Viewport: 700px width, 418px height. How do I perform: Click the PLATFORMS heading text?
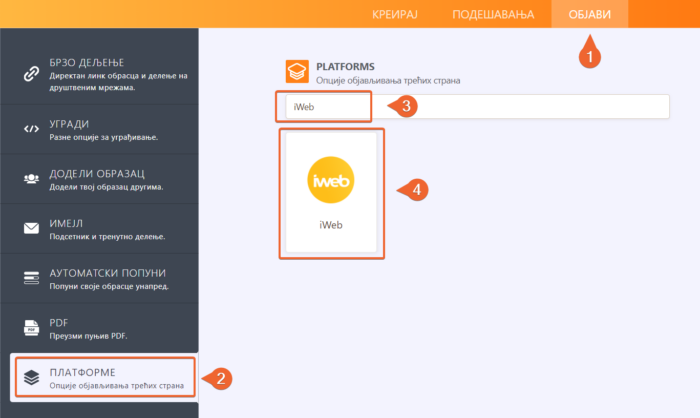[345, 67]
